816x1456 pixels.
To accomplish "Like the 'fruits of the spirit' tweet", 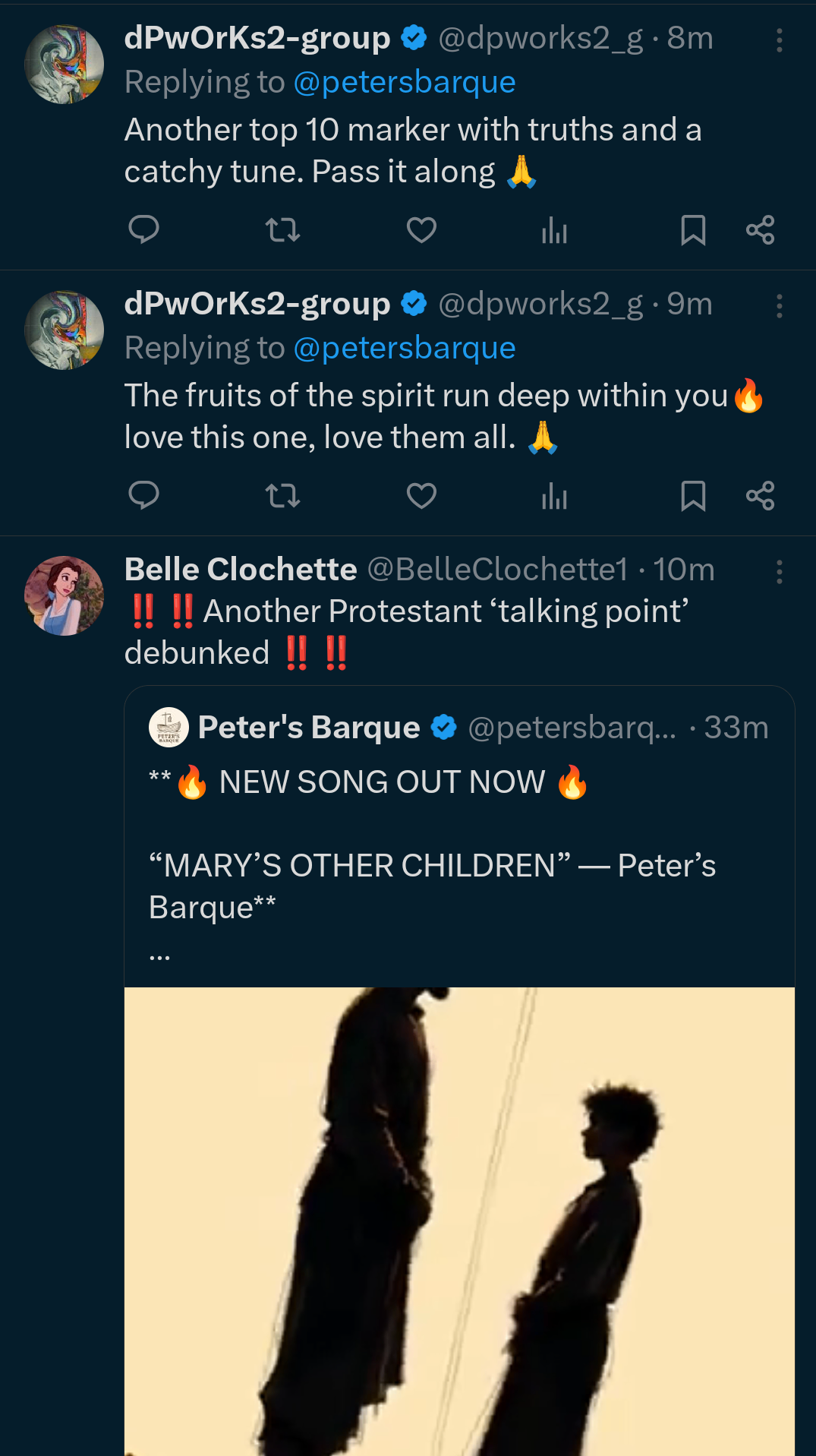I will [x=421, y=495].
